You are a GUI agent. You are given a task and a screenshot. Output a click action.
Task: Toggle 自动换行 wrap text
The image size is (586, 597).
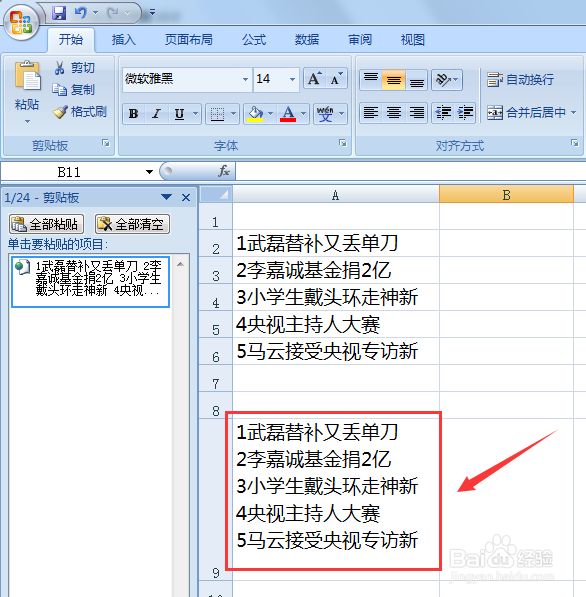[520, 80]
